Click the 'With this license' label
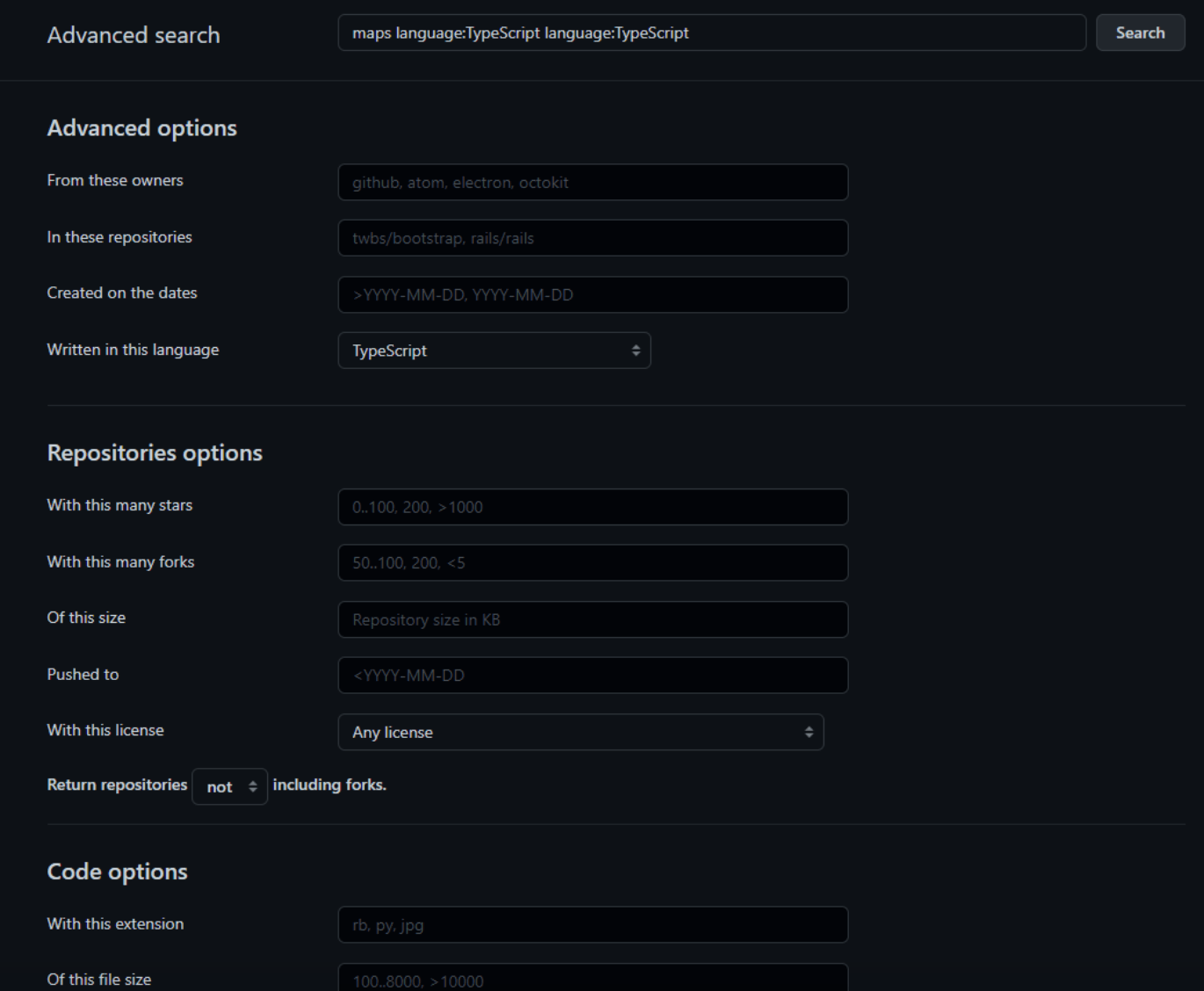1204x991 pixels. pyautogui.click(x=105, y=730)
